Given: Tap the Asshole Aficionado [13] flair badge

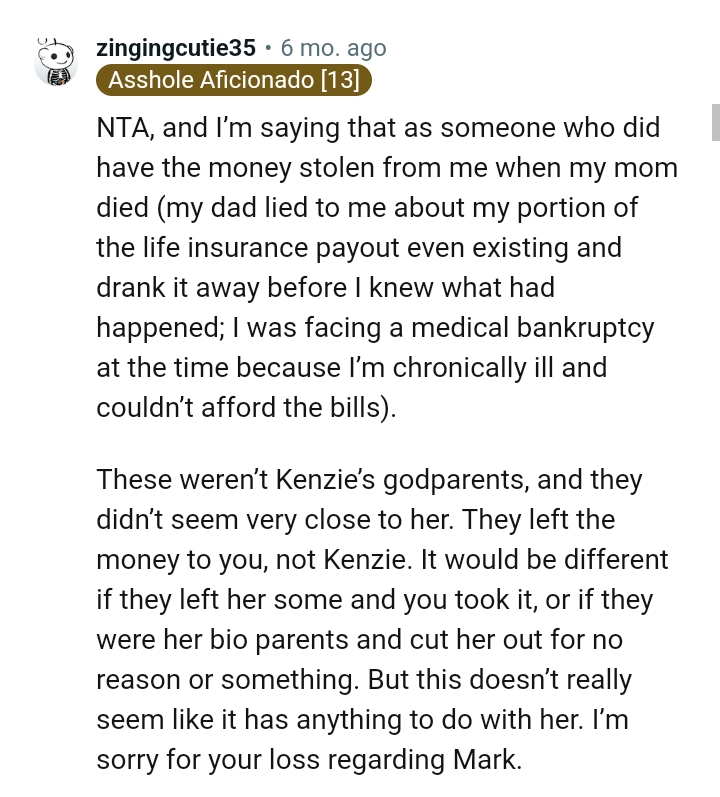Looking at the screenshot, I should coord(234,80).
